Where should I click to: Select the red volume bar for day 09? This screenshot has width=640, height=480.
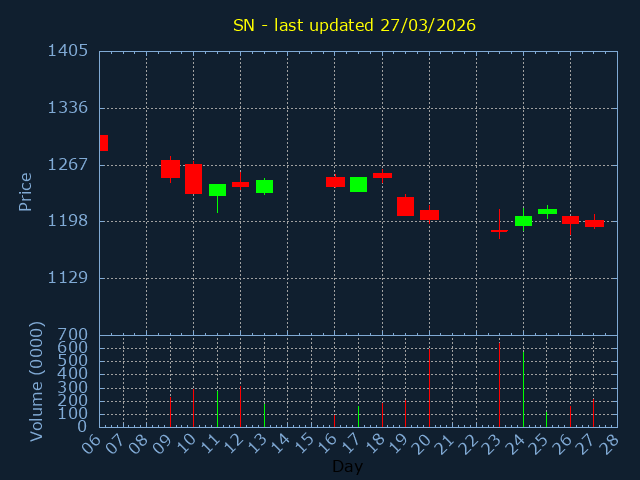click(170, 412)
